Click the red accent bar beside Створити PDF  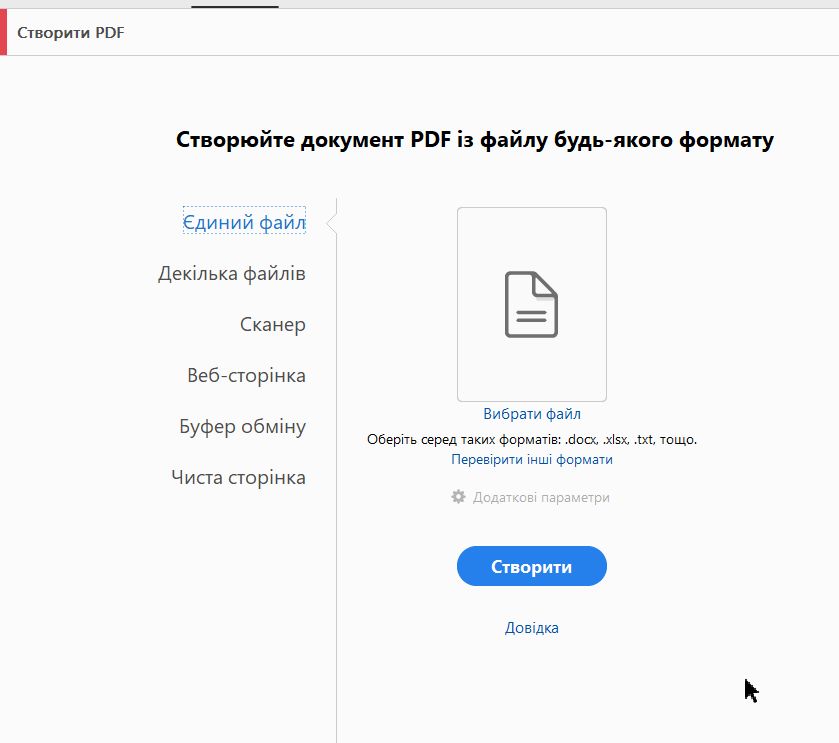(x=4, y=32)
